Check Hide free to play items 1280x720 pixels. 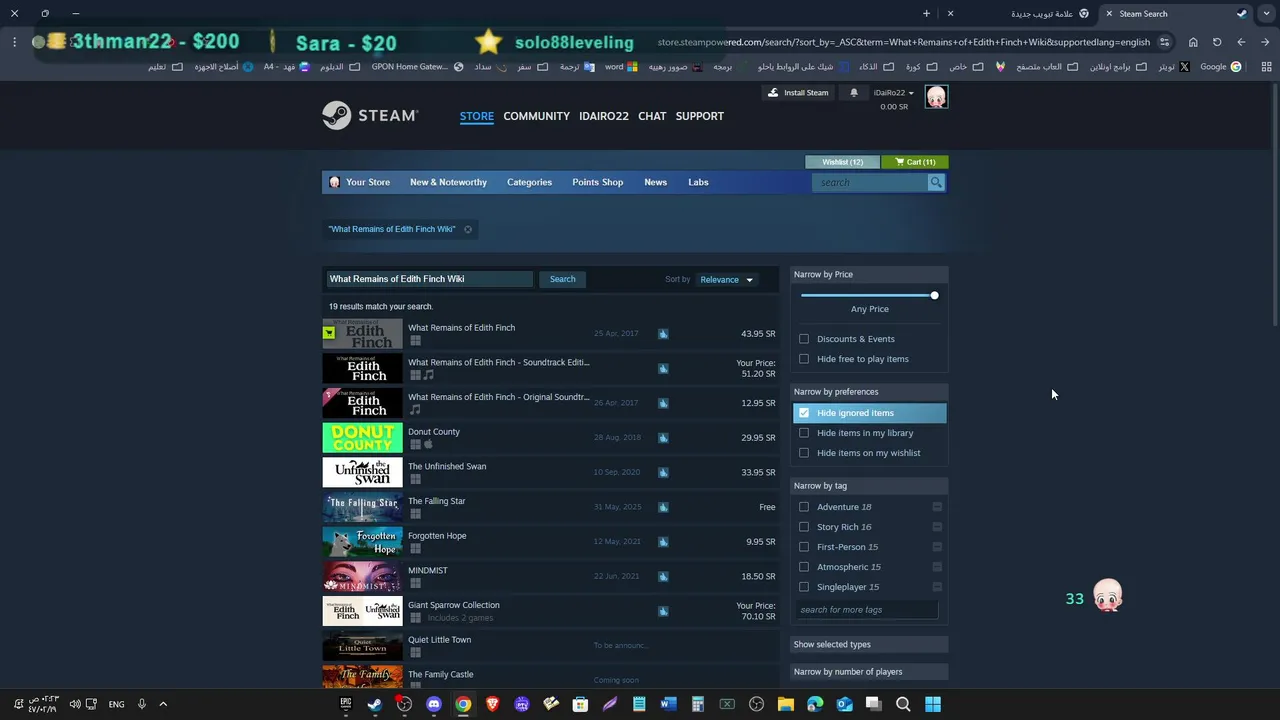804,359
